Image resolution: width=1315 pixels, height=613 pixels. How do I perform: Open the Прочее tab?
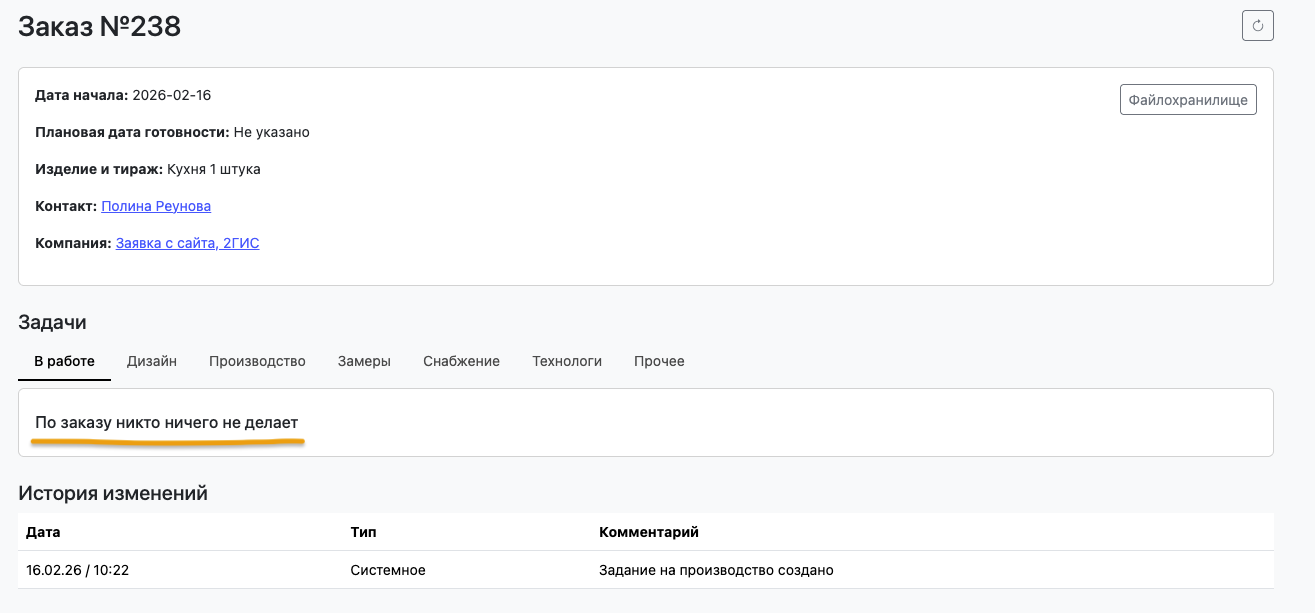[659, 361]
